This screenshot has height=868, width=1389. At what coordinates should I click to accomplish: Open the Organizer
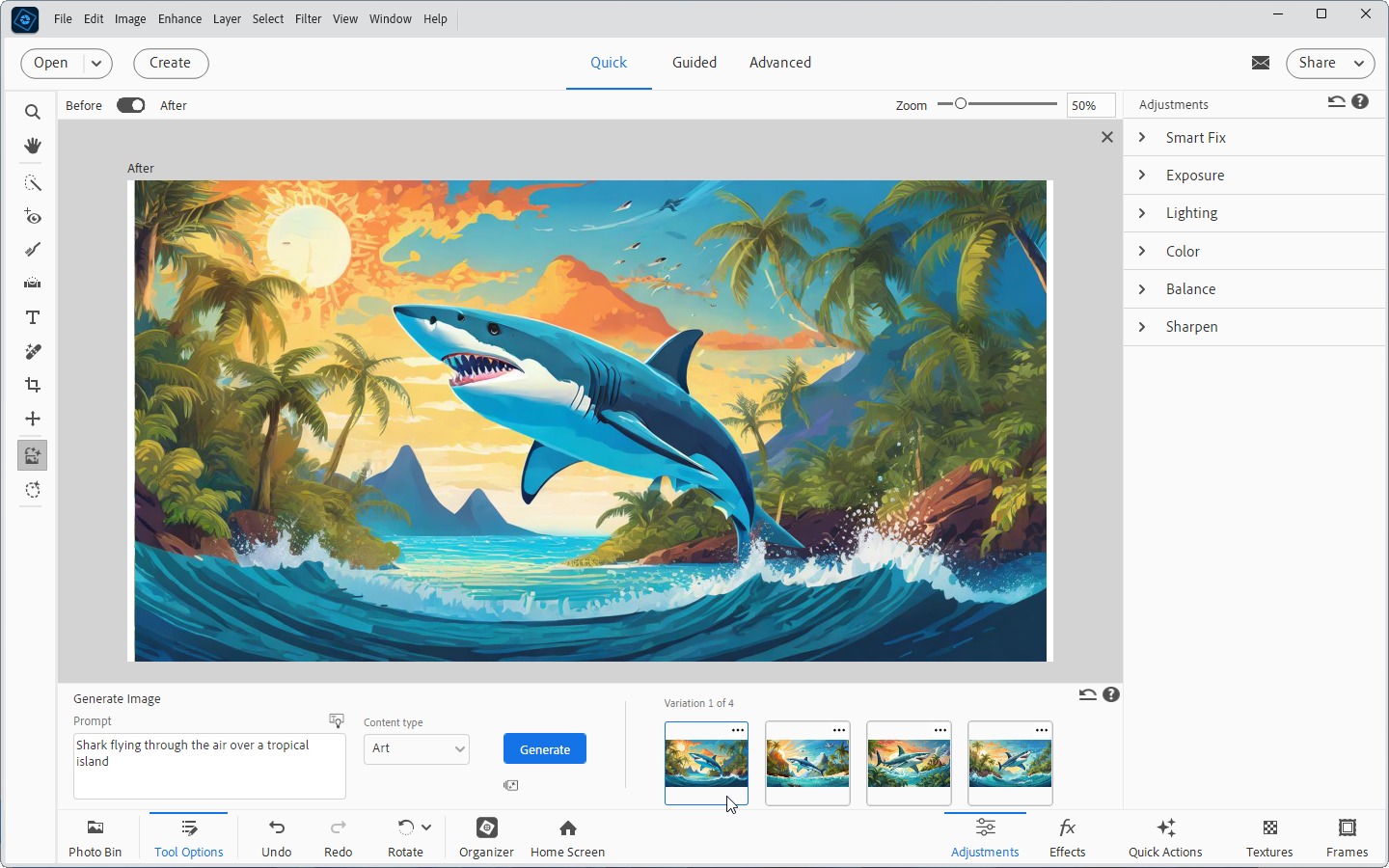(x=486, y=837)
